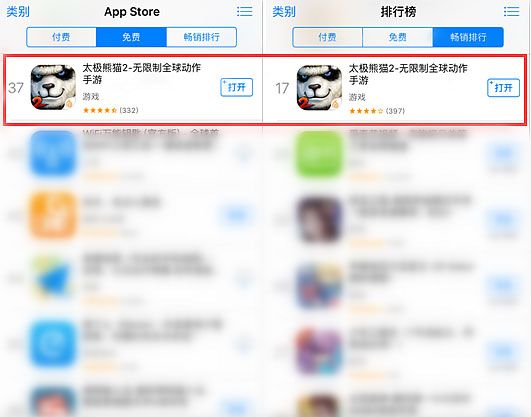Tap blurred blue WiFi app icon at left
This screenshot has width=531, height=417.
(53, 153)
